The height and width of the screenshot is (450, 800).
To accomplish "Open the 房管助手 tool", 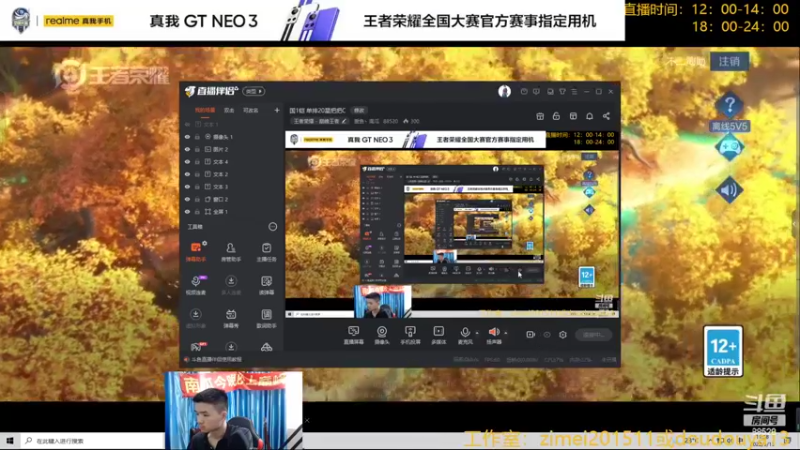I will point(231,252).
